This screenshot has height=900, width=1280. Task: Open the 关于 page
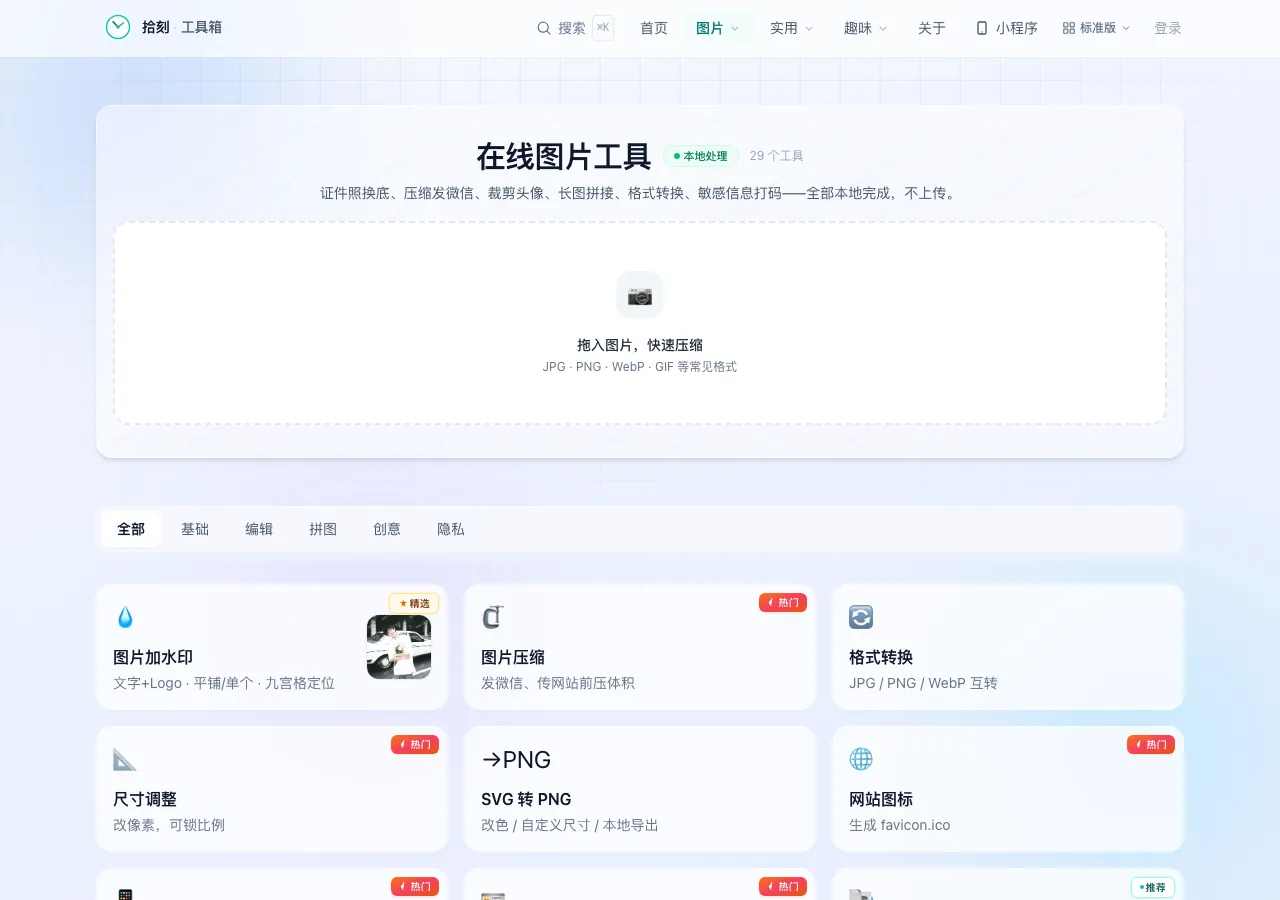coord(932,28)
